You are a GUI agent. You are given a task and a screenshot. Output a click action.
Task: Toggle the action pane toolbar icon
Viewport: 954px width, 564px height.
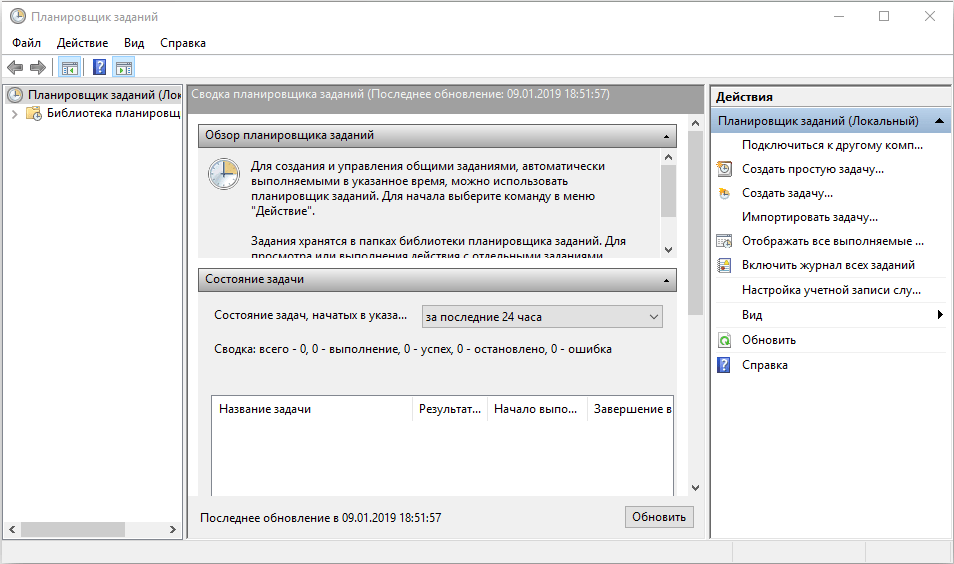(x=124, y=68)
